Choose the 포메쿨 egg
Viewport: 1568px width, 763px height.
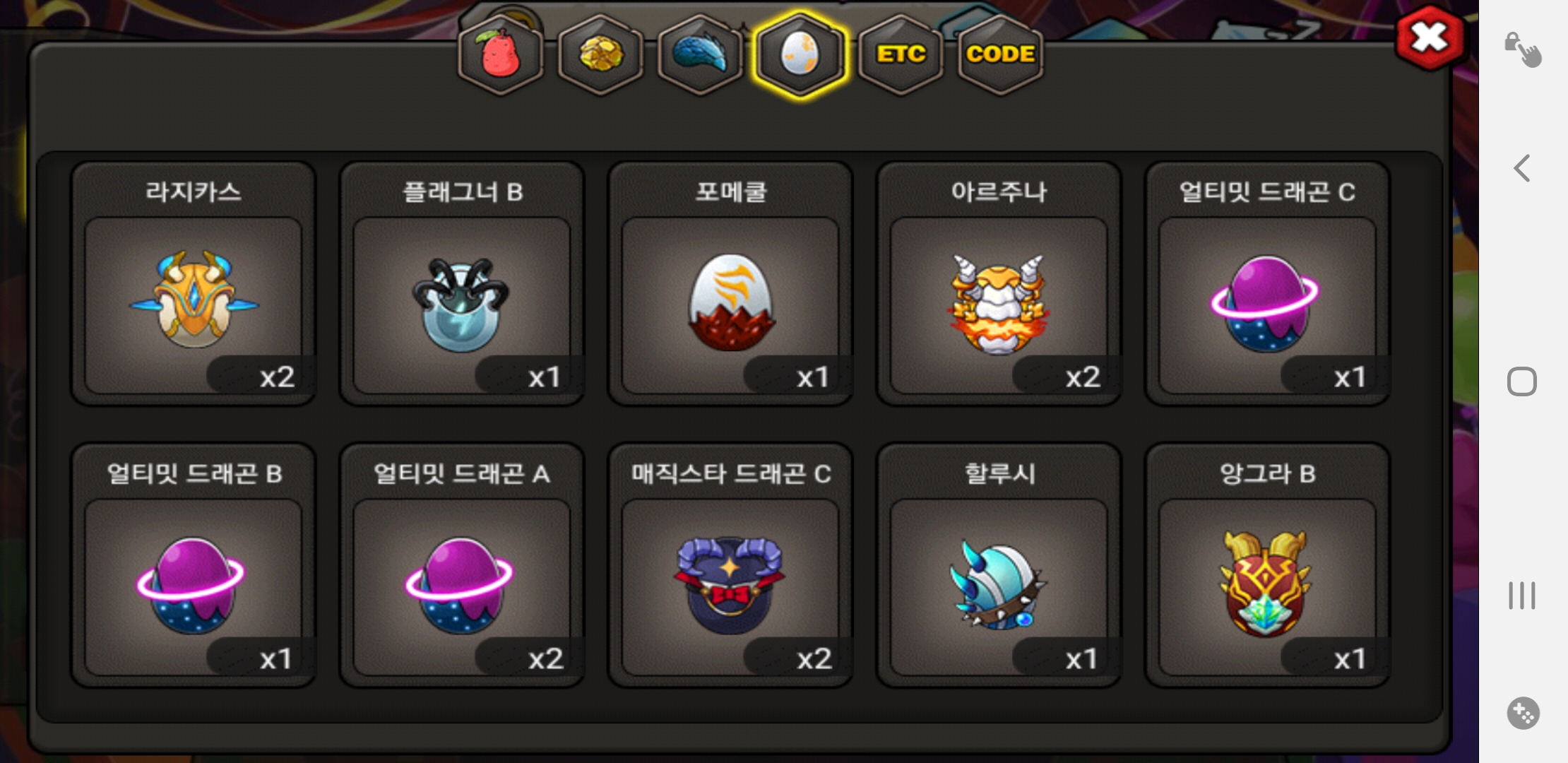tap(730, 284)
